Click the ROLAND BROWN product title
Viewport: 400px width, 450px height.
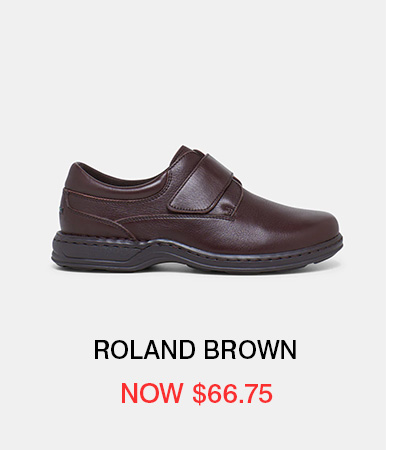[195, 350]
